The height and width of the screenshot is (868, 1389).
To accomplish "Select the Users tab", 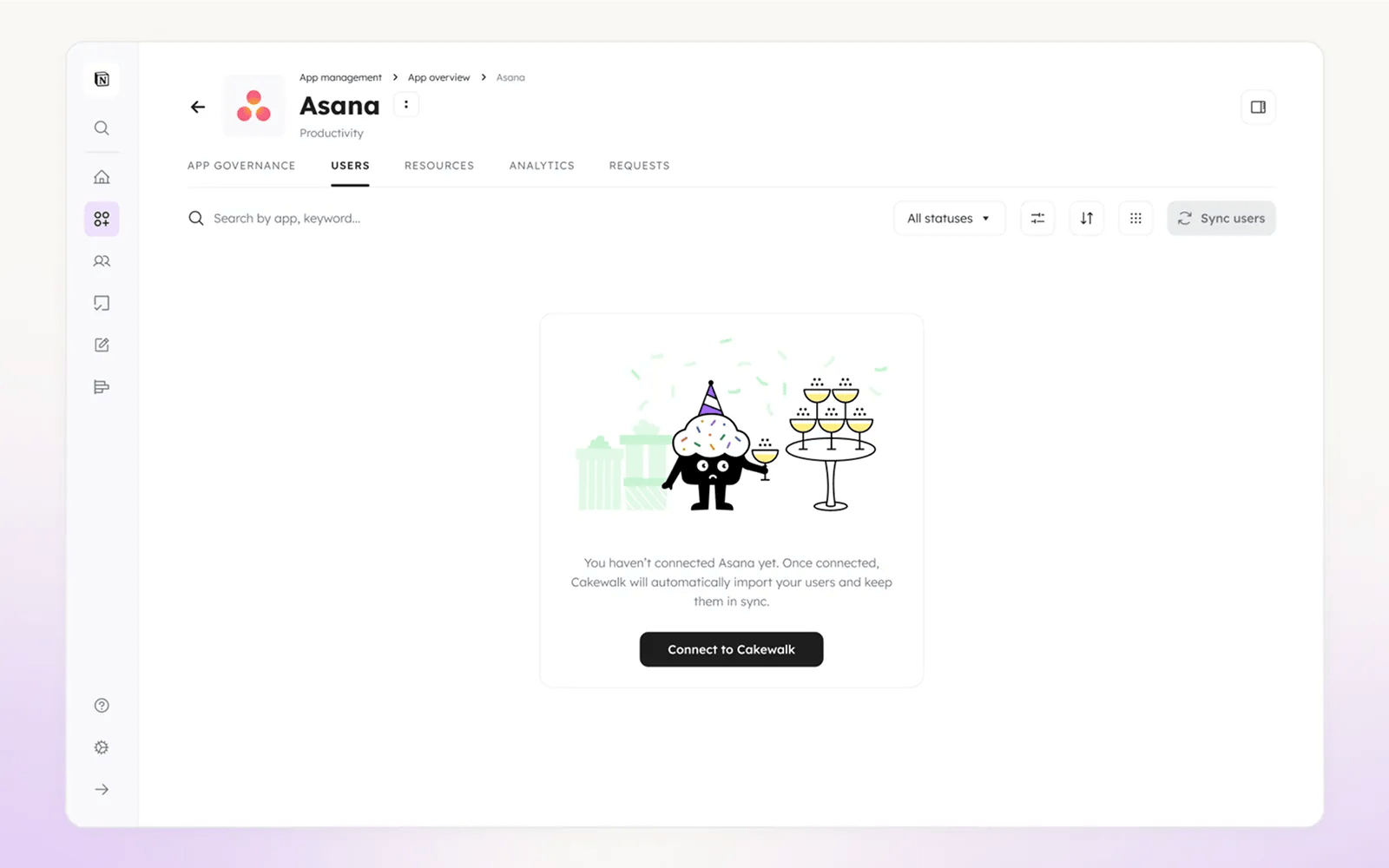I will click(350, 166).
